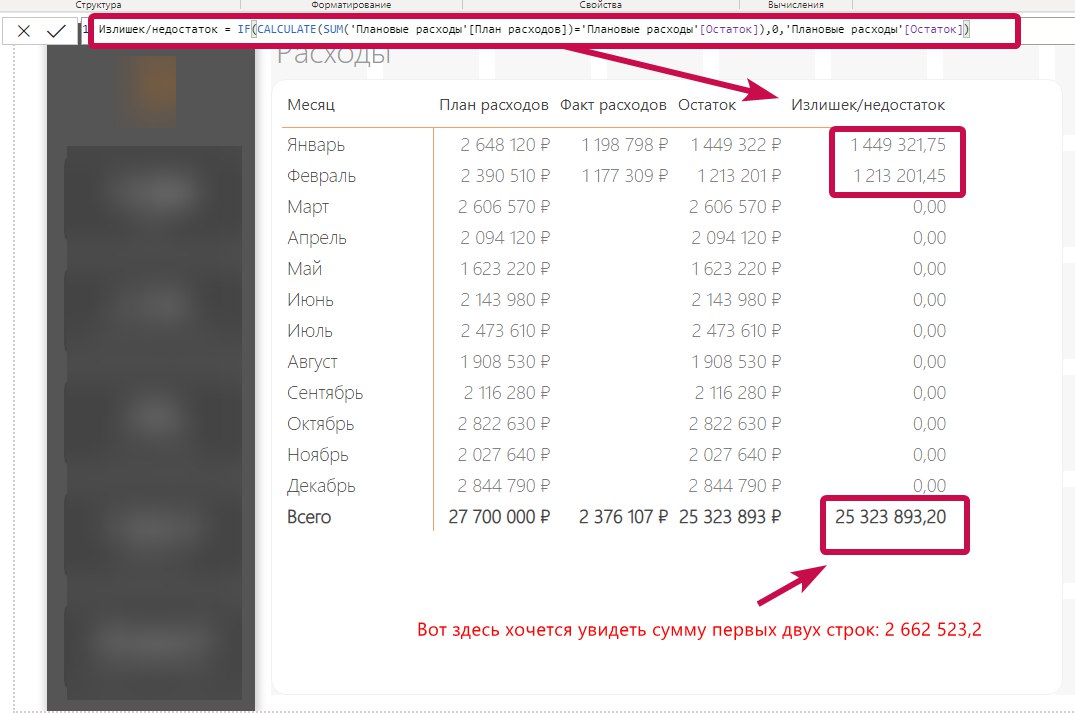Click the План расходов column header
Screen dimensions: 1075x713
[x=494, y=105]
